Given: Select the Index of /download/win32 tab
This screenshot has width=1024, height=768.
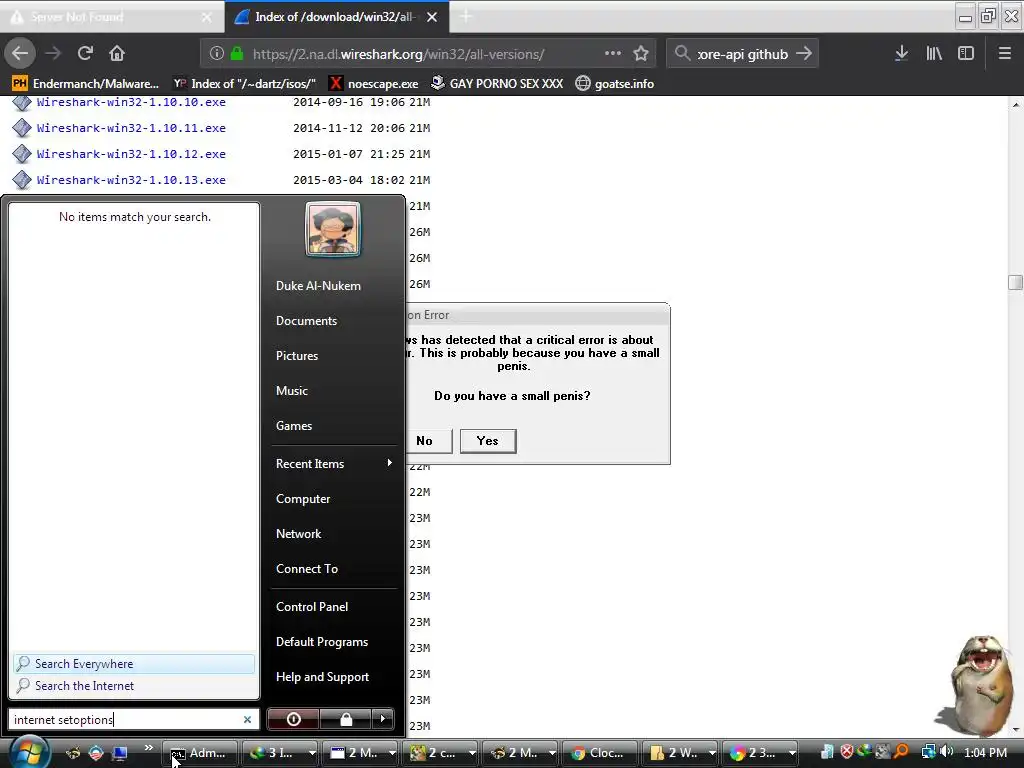Looking at the screenshot, I should pos(336,17).
